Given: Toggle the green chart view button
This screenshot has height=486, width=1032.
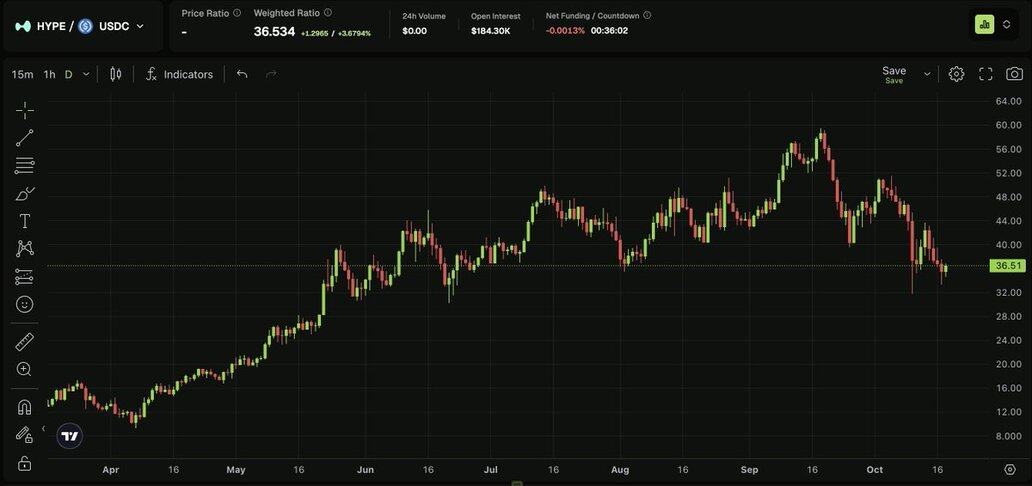Looking at the screenshot, I should tap(984, 24).
